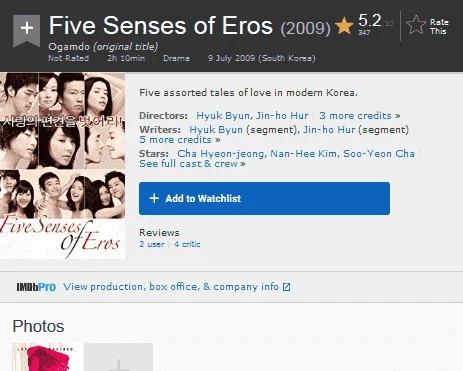This screenshot has height=371, width=463.
Task: Click the IMDbPro logo
Action: 36,287
